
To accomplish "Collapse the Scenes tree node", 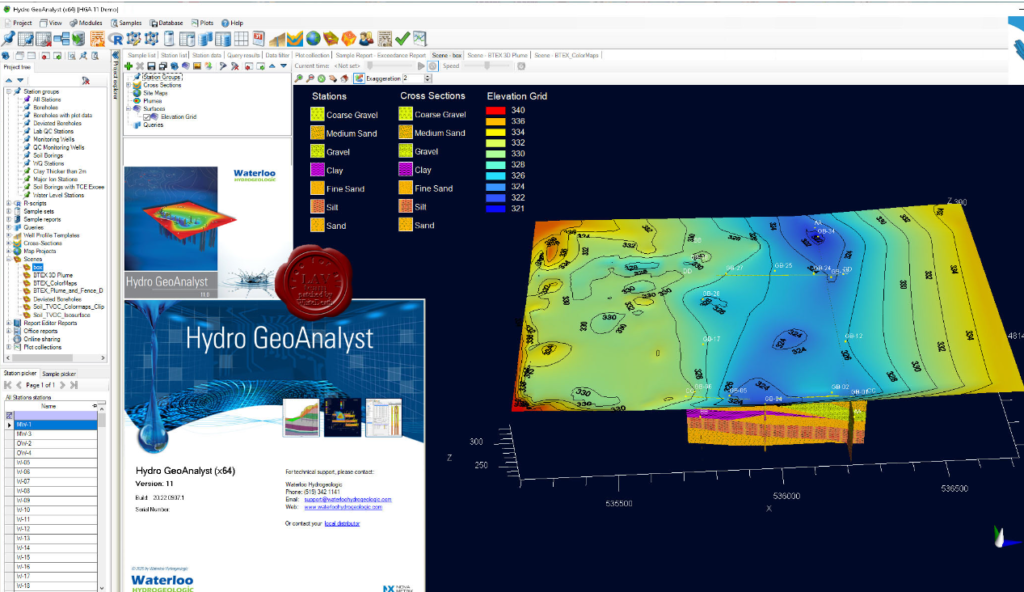I will point(9,259).
